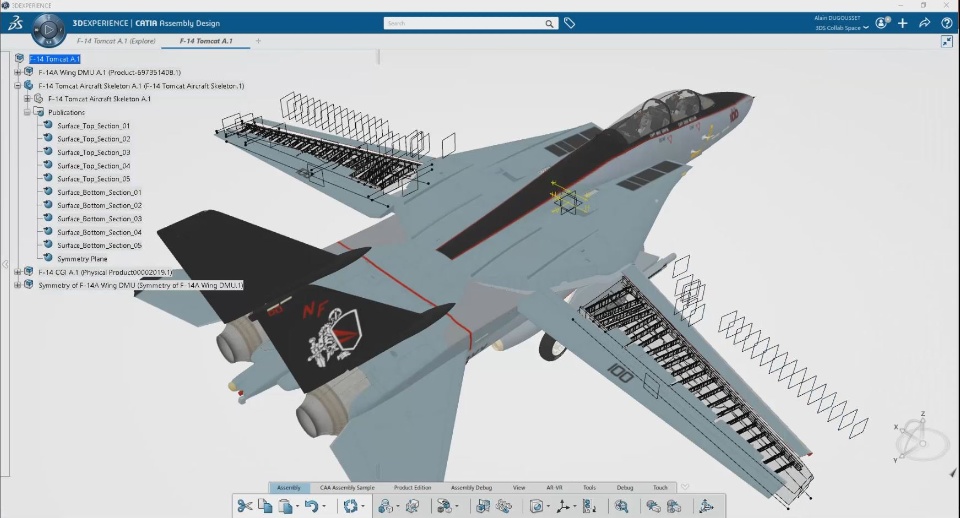Select Surface_Top_Section_01 in the tree

click(x=94, y=126)
